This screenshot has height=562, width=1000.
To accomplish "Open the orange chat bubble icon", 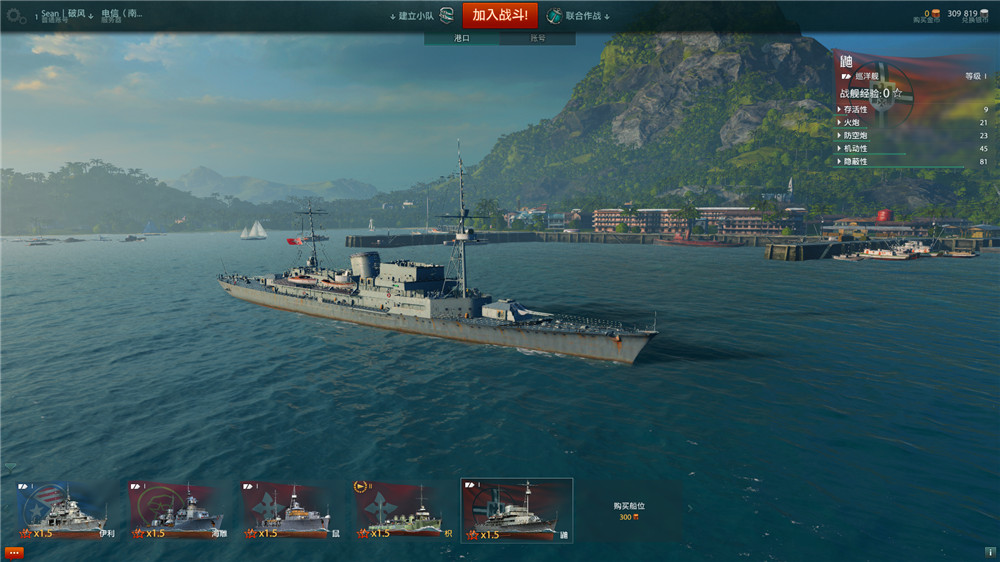I will pos(13,552).
